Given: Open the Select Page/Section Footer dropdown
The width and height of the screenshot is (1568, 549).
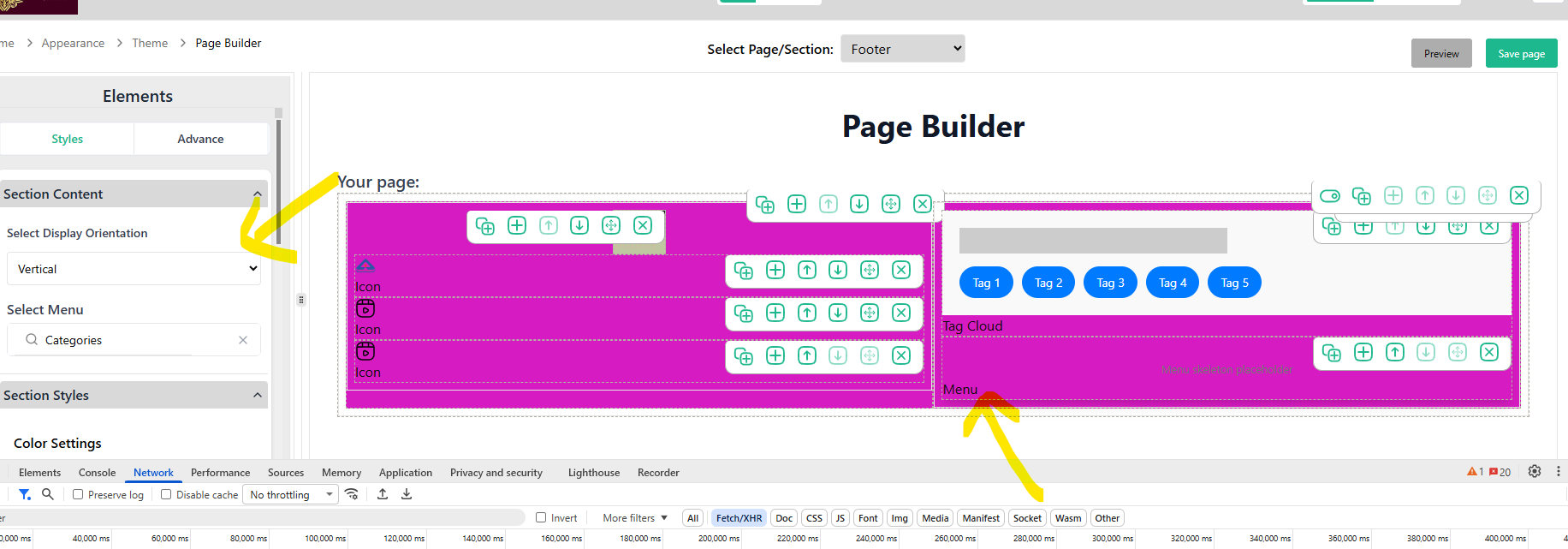Looking at the screenshot, I should (x=903, y=49).
